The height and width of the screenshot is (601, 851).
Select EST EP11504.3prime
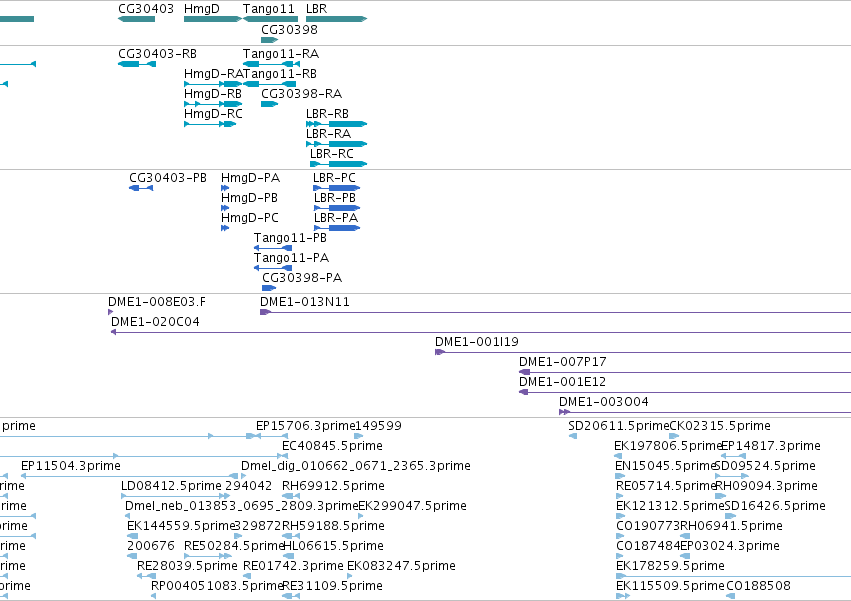71,466
